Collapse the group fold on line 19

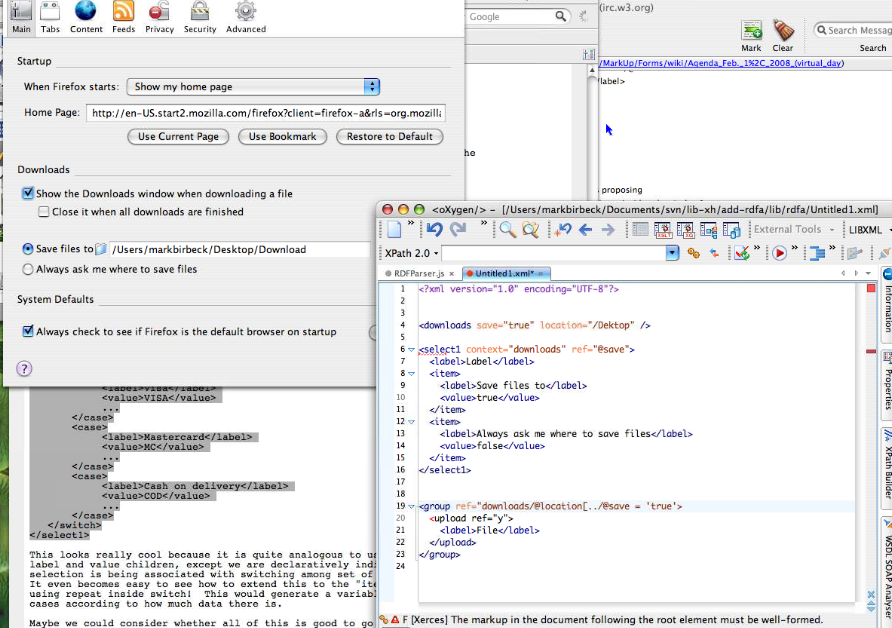point(411,506)
